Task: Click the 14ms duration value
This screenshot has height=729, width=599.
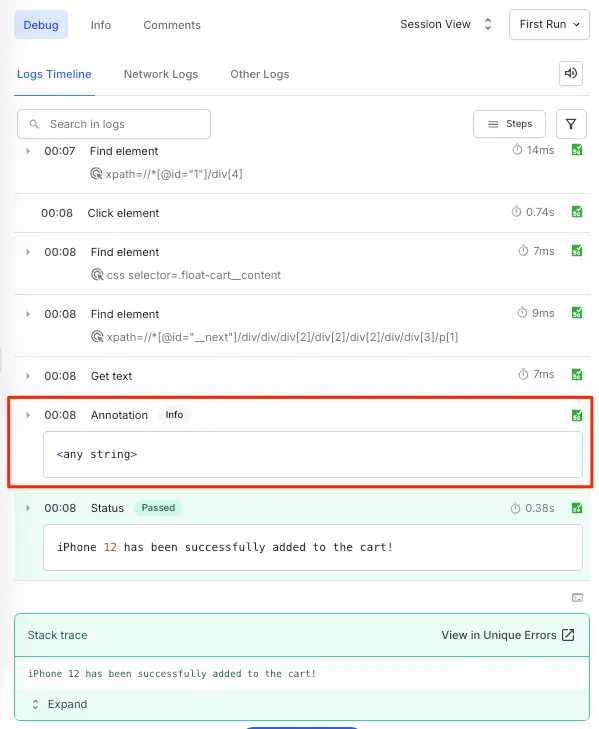Action: (x=540, y=150)
